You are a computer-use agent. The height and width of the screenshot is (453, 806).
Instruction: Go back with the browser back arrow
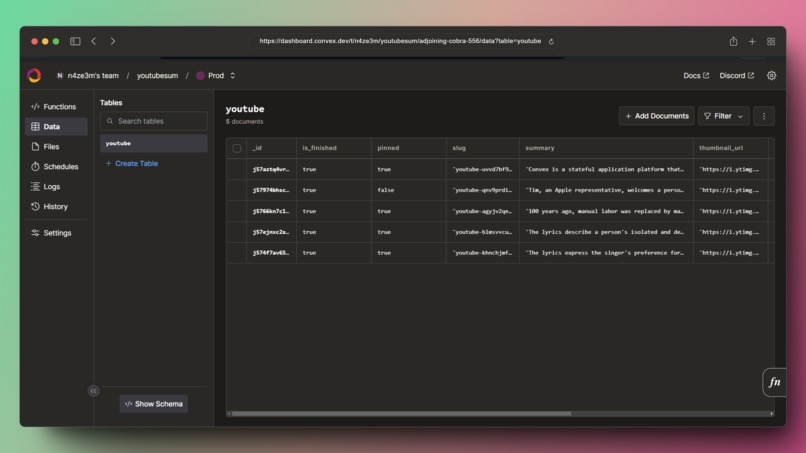point(94,41)
